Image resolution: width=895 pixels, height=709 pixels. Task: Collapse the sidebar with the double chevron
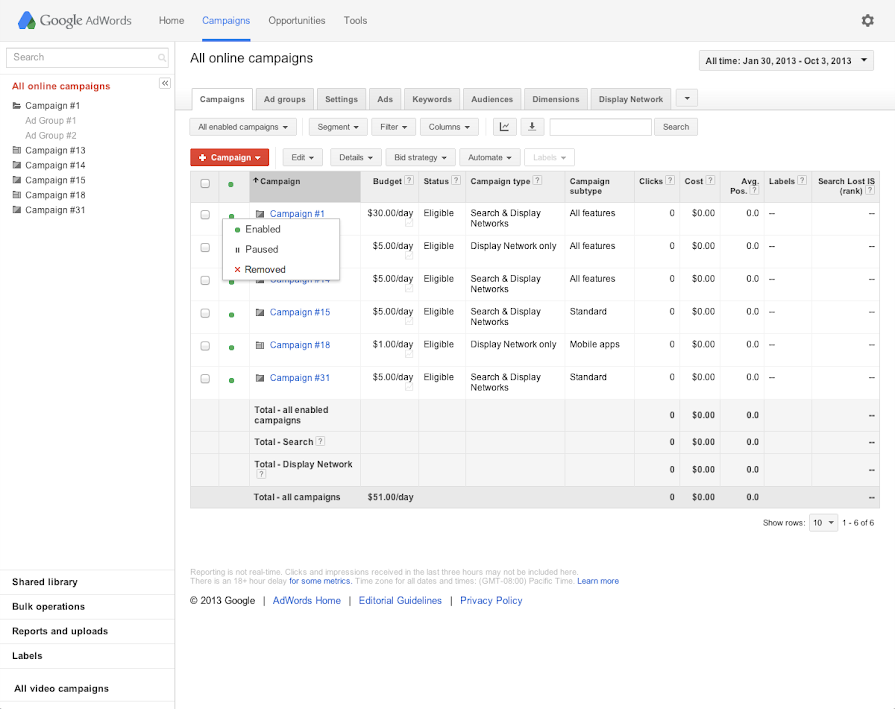165,83
